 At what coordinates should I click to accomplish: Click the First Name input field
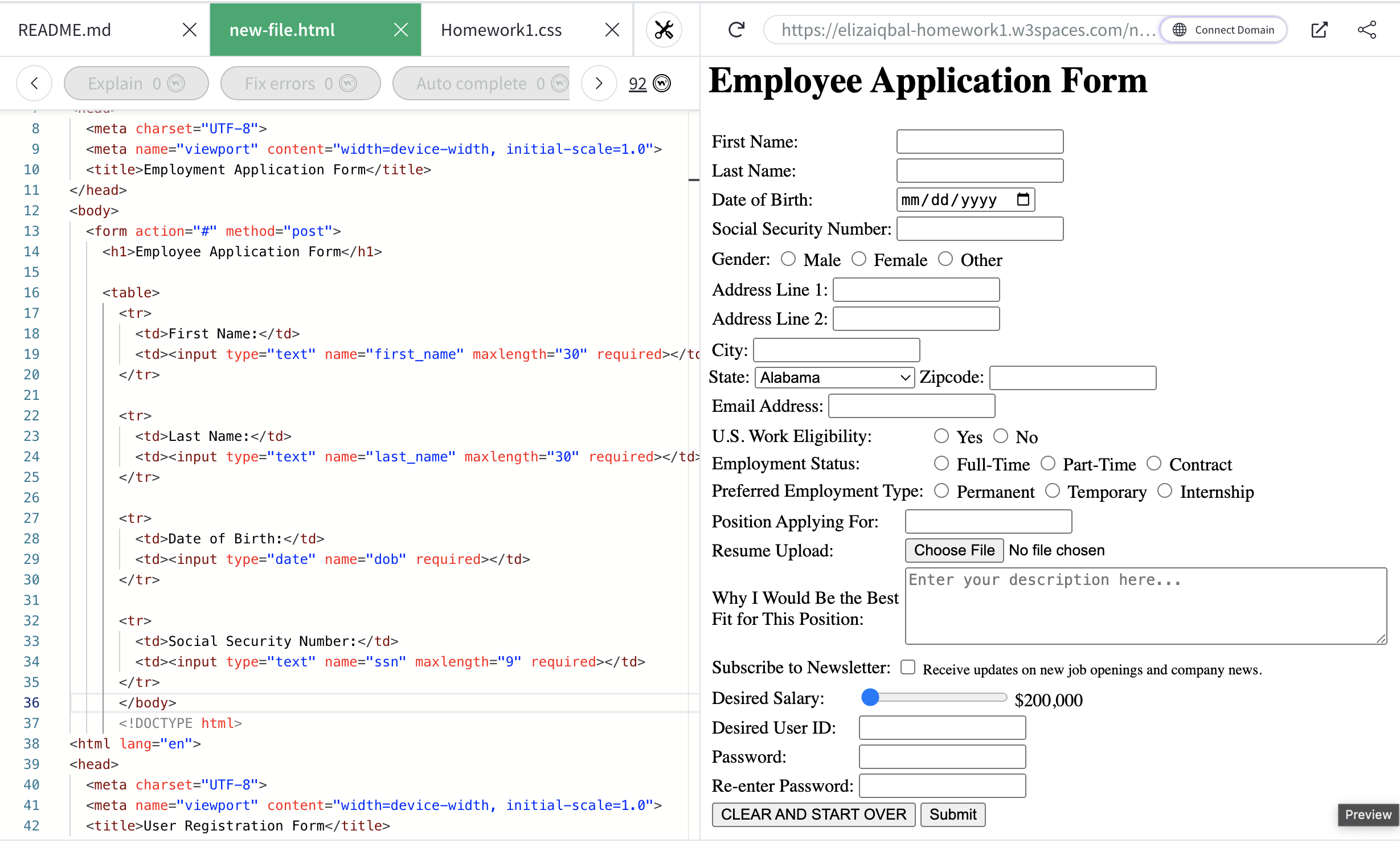pyautogui.click(x=980, y=142)
